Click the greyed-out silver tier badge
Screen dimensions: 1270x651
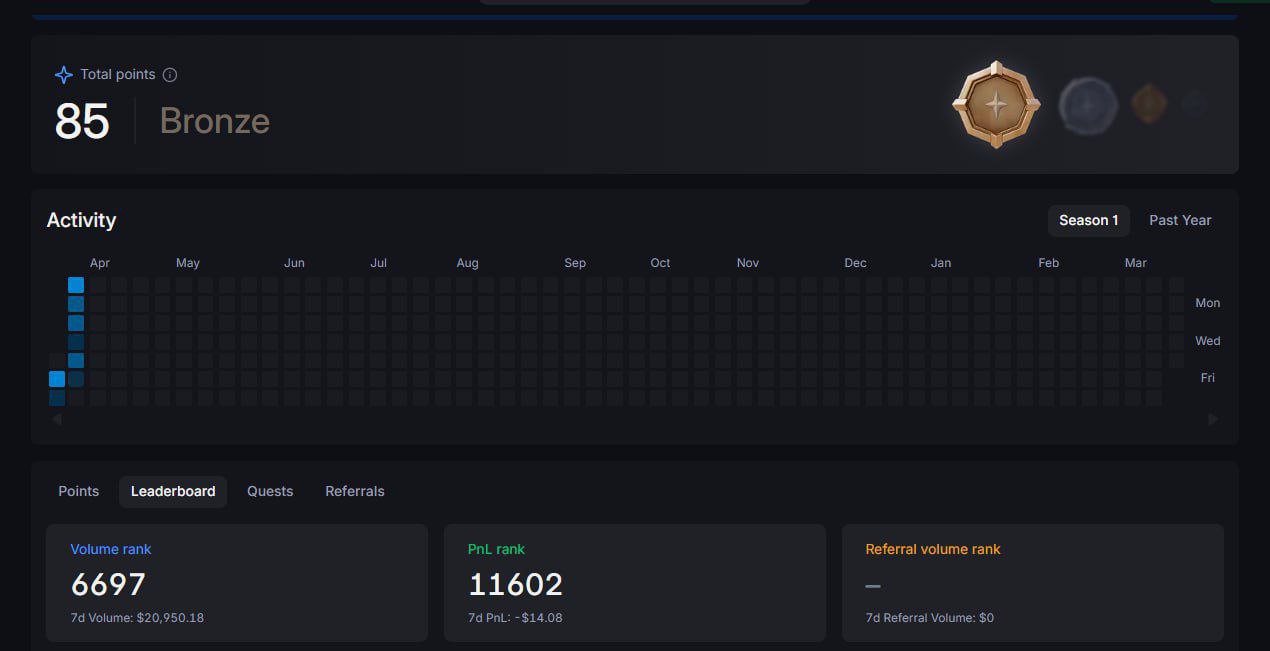[x=1088, y=105]
